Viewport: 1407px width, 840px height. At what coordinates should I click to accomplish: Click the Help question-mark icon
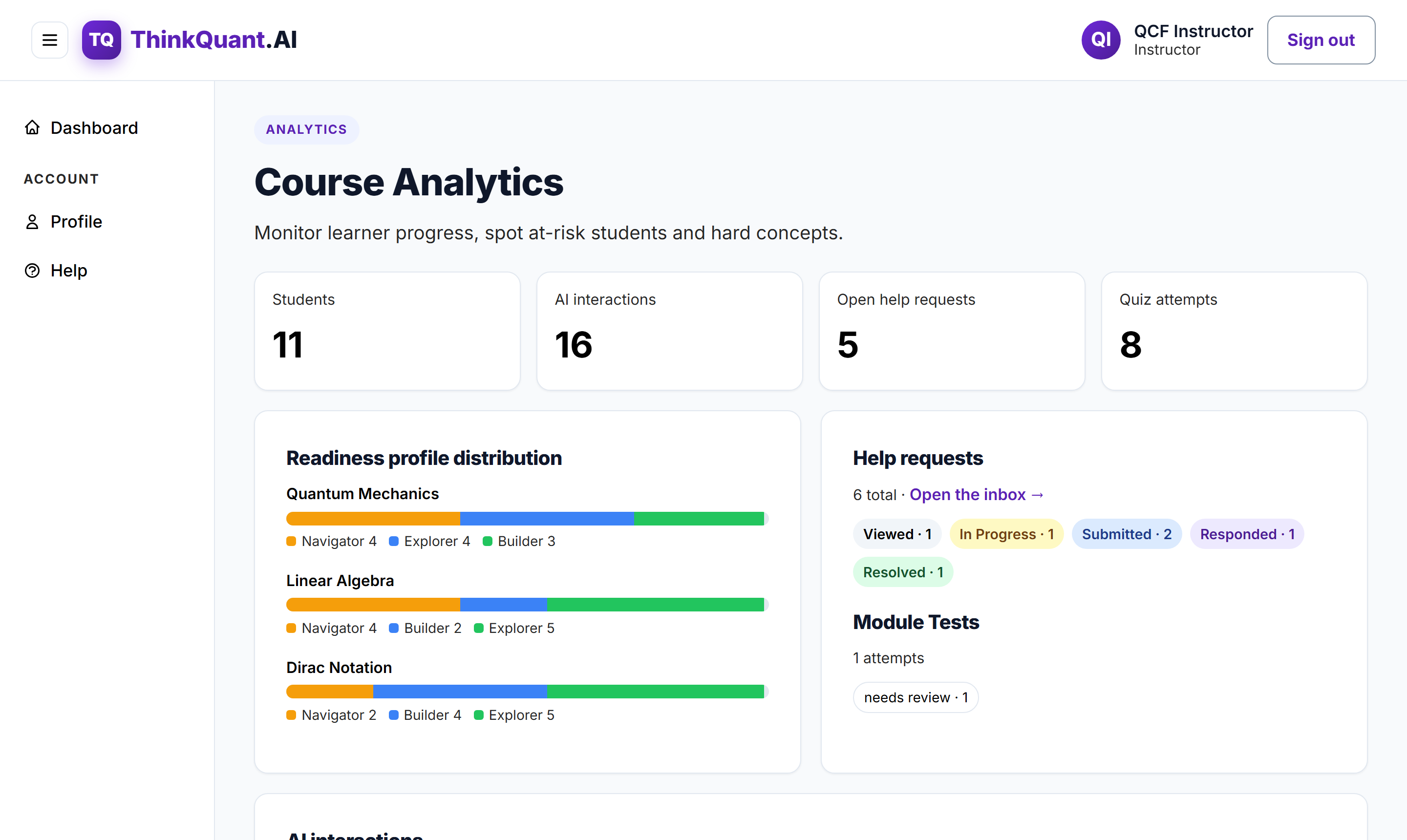[32, 271]
